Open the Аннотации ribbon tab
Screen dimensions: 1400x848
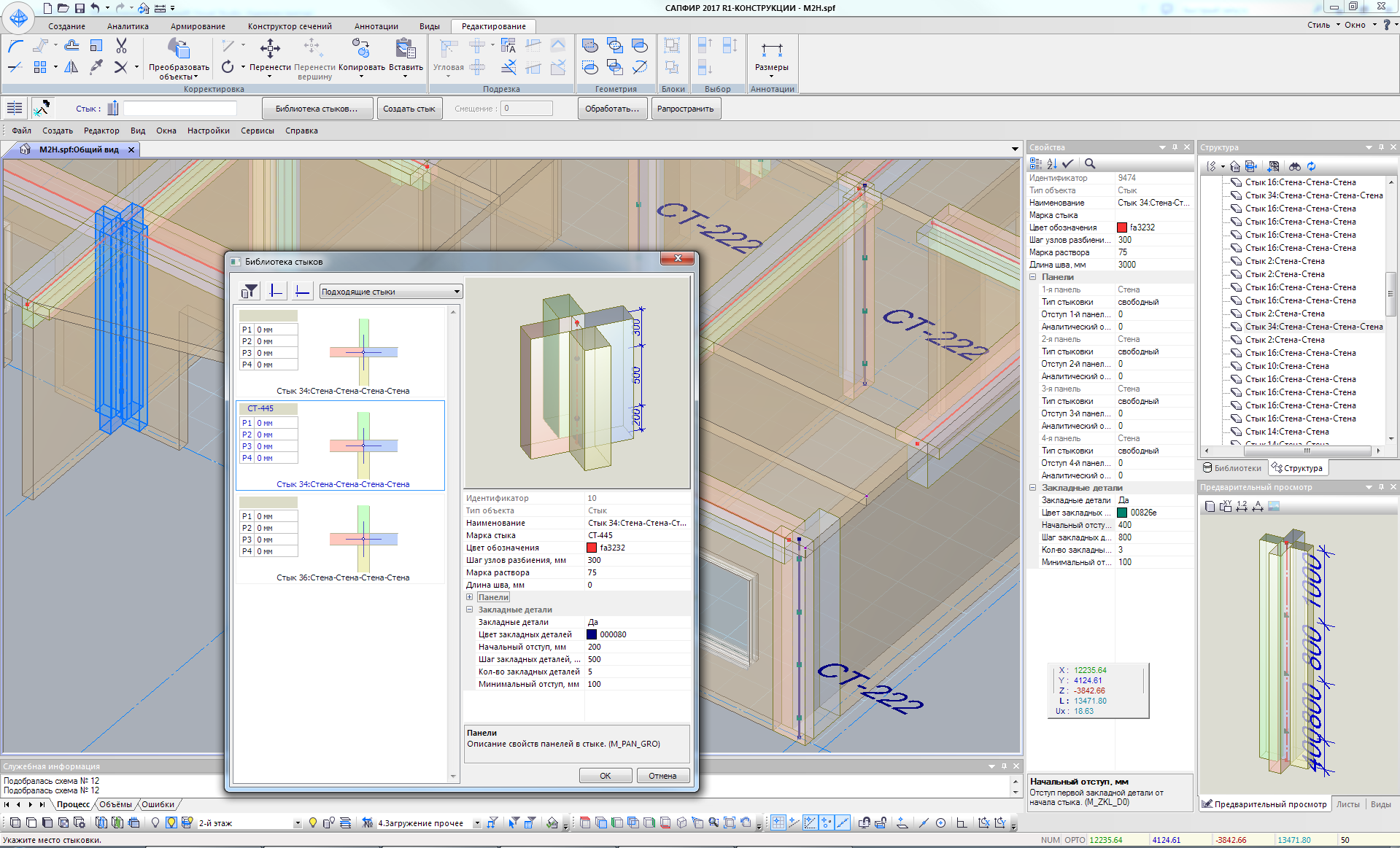pyautogui.click(x=376, y=26)
